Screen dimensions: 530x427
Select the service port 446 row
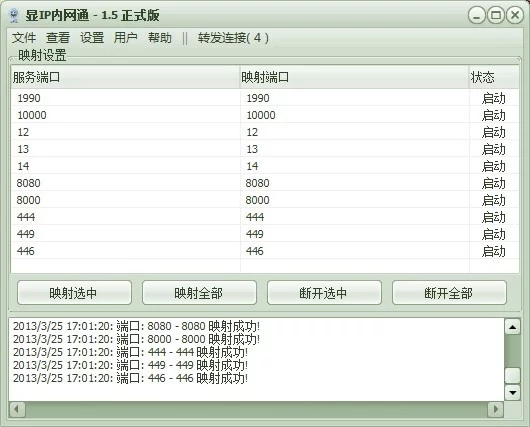coord(265,251)
